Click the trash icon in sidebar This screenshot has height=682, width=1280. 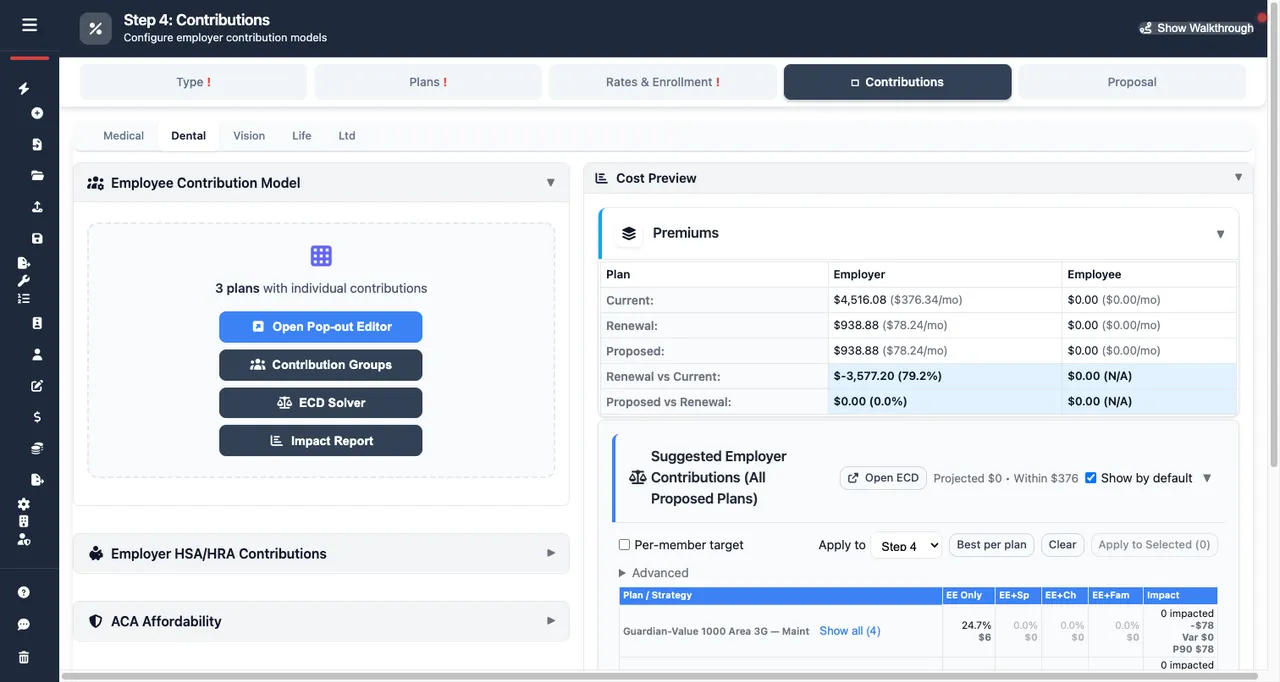pyautogui.click(x=24, y=657)
